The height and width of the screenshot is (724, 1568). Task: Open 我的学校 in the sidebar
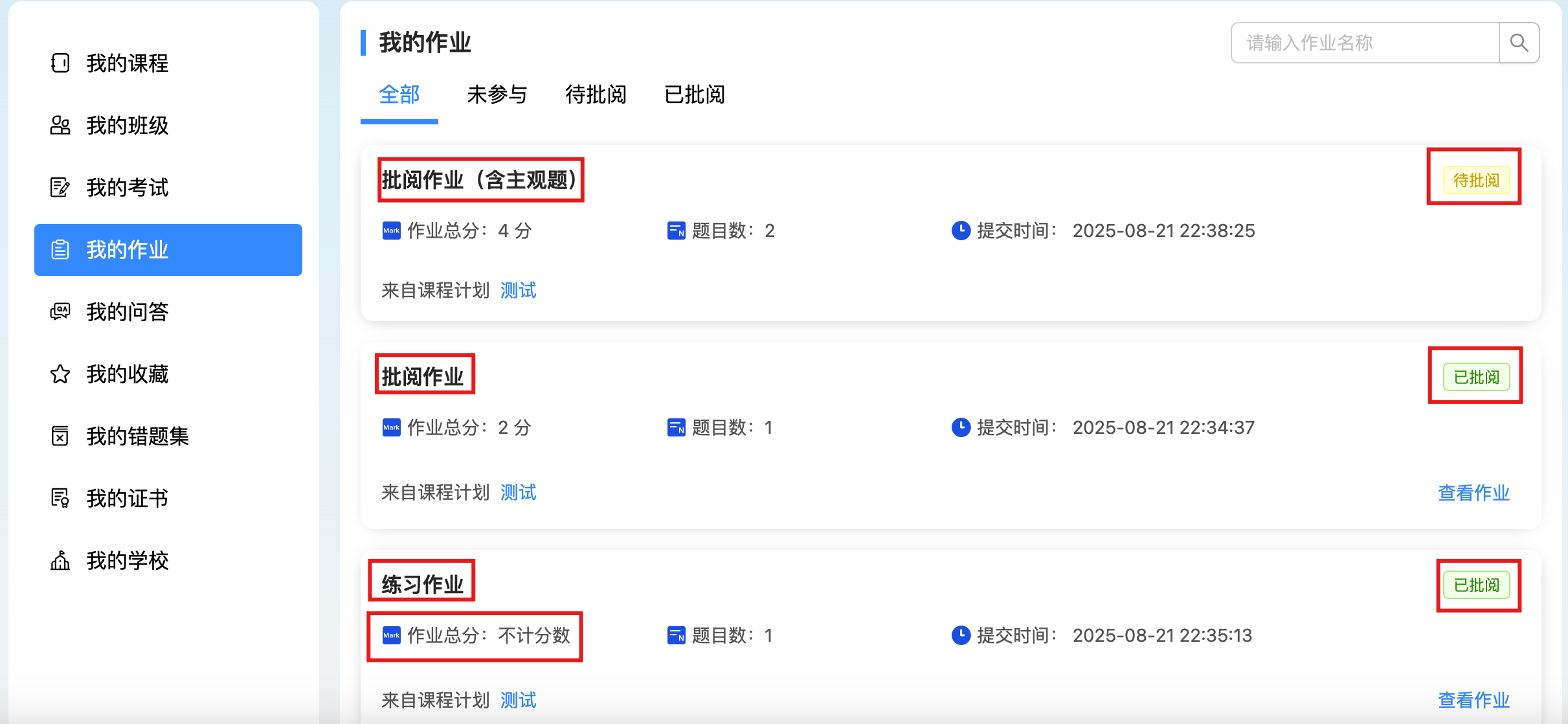[x=127, y=561]
